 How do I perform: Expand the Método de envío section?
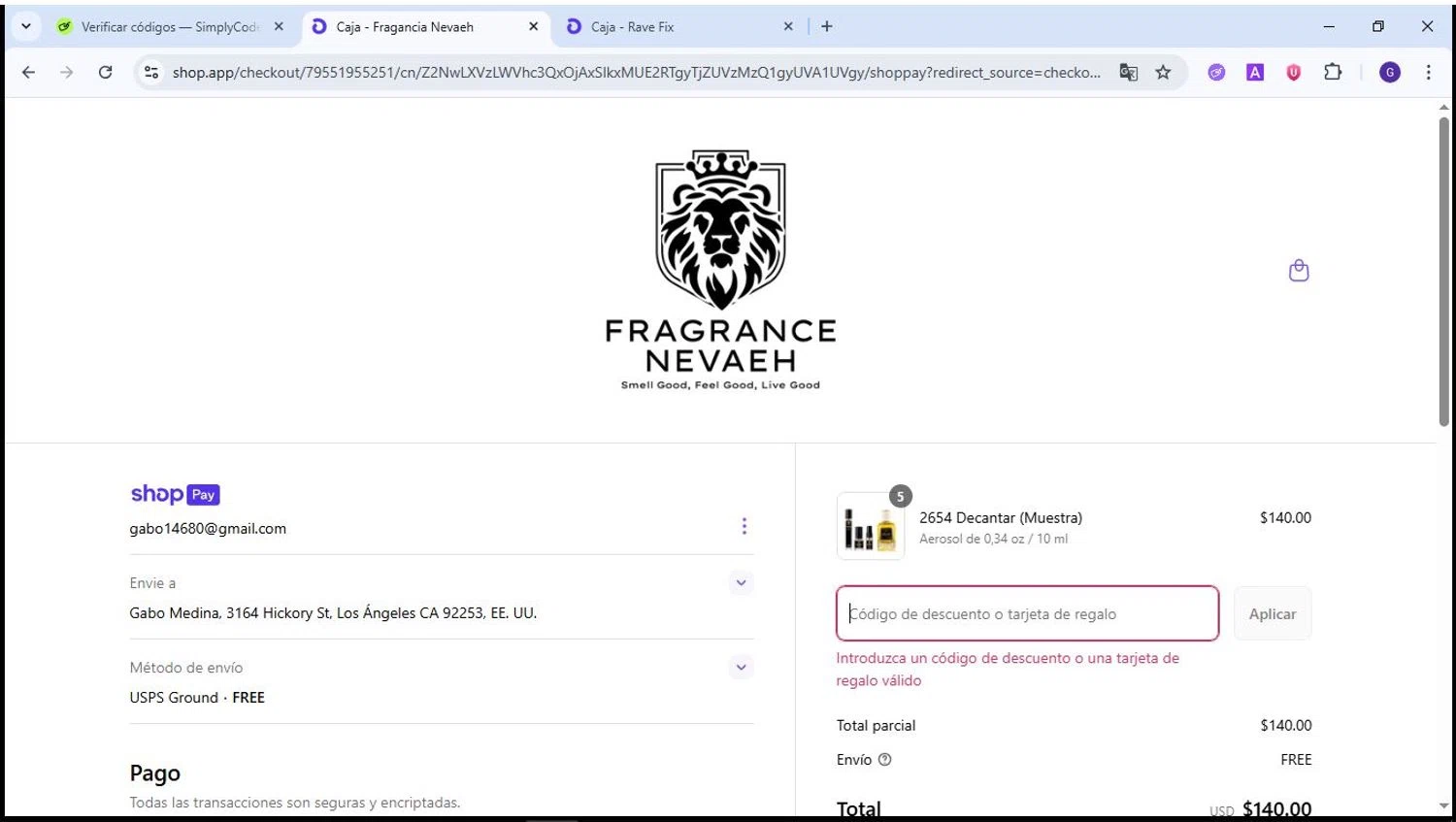741,668
